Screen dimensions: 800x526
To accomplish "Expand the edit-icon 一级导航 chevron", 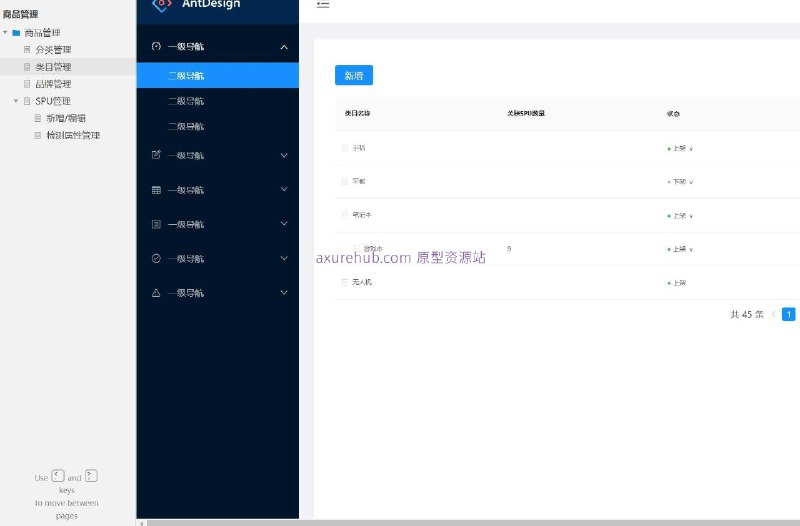I will [284, 155].
